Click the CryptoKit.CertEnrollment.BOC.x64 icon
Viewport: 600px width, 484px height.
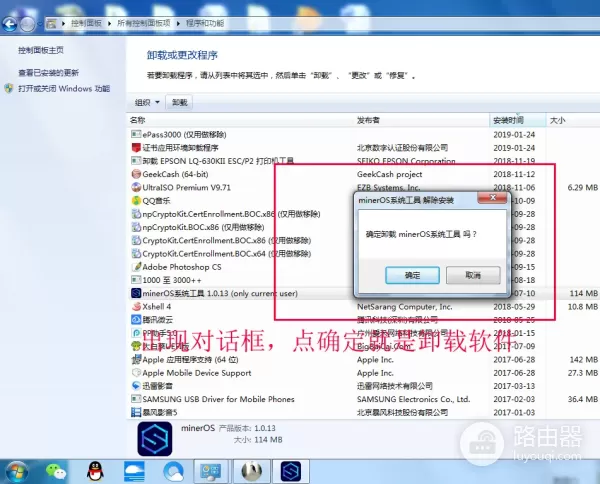point(136,253)
